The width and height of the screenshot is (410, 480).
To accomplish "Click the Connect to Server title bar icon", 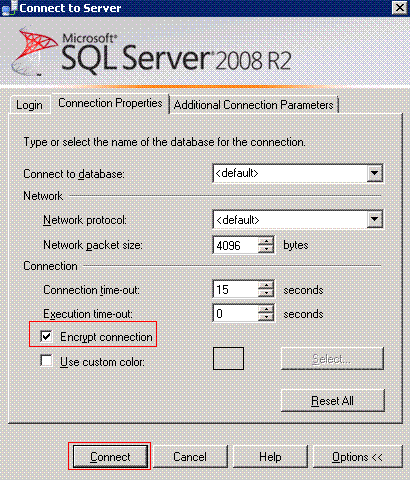I will click(9, 8).
